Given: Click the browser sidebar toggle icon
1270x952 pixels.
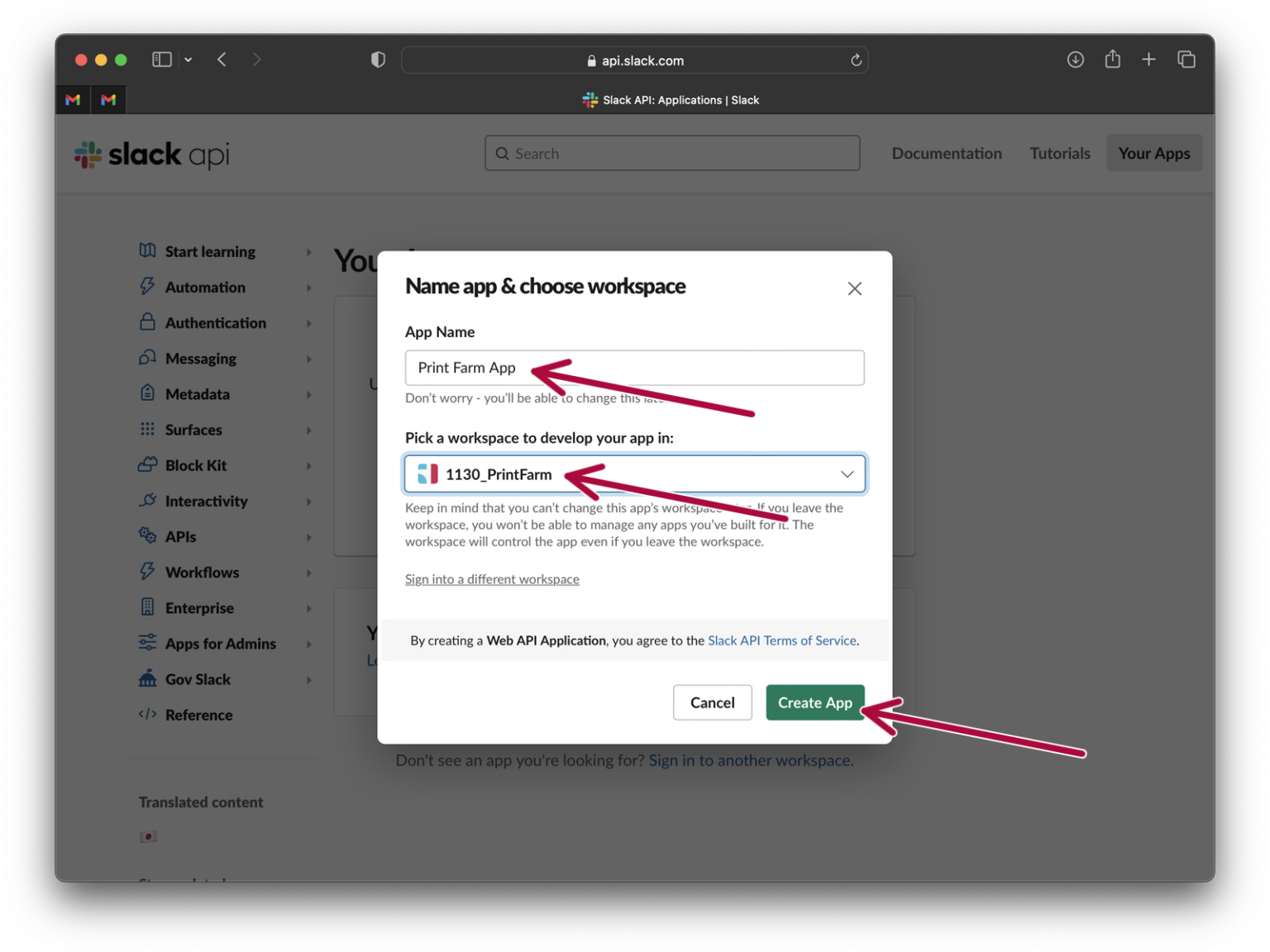Looking at the screenshot, I should tap(162, 59).
